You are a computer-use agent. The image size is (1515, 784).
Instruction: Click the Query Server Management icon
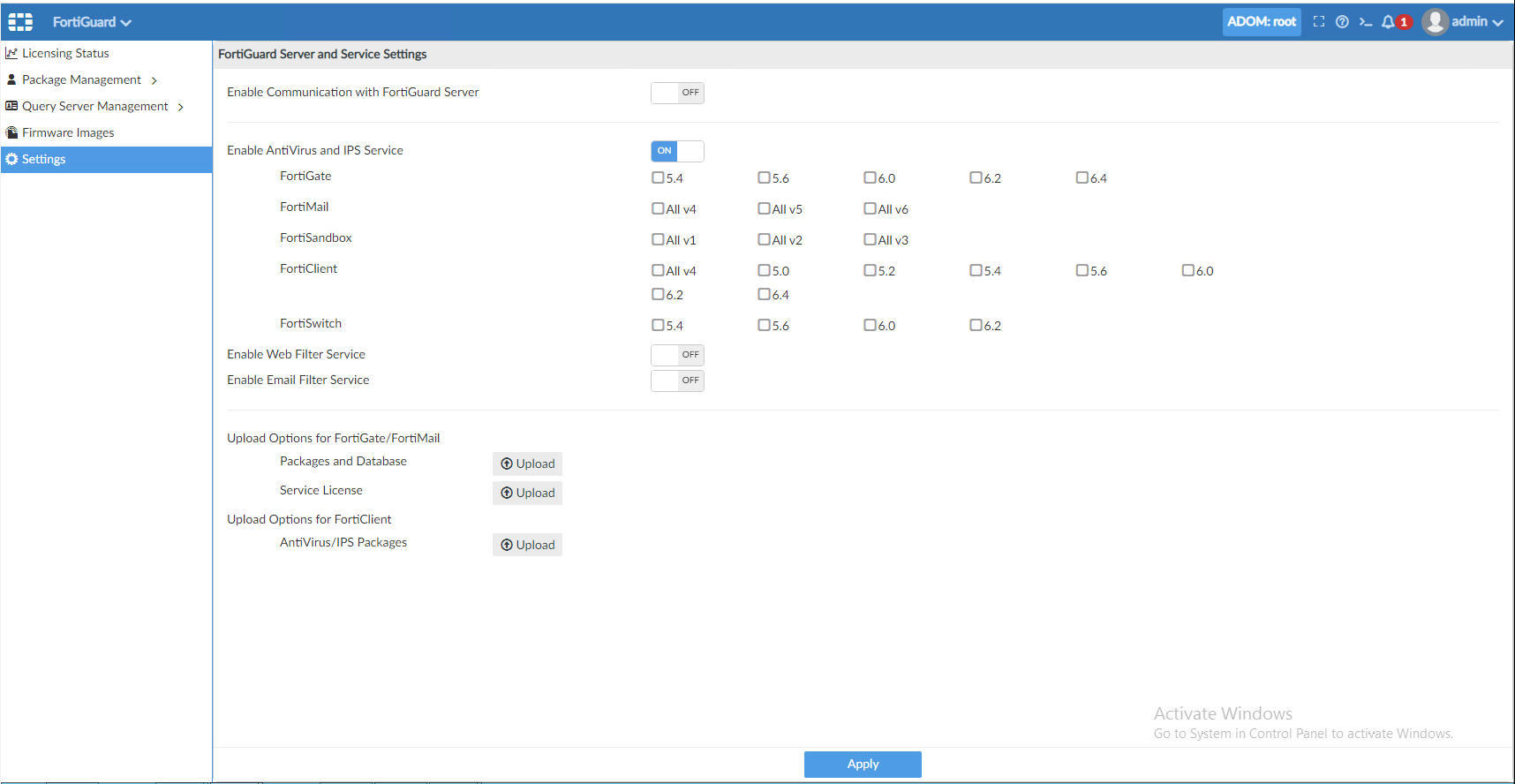(11, 106)
